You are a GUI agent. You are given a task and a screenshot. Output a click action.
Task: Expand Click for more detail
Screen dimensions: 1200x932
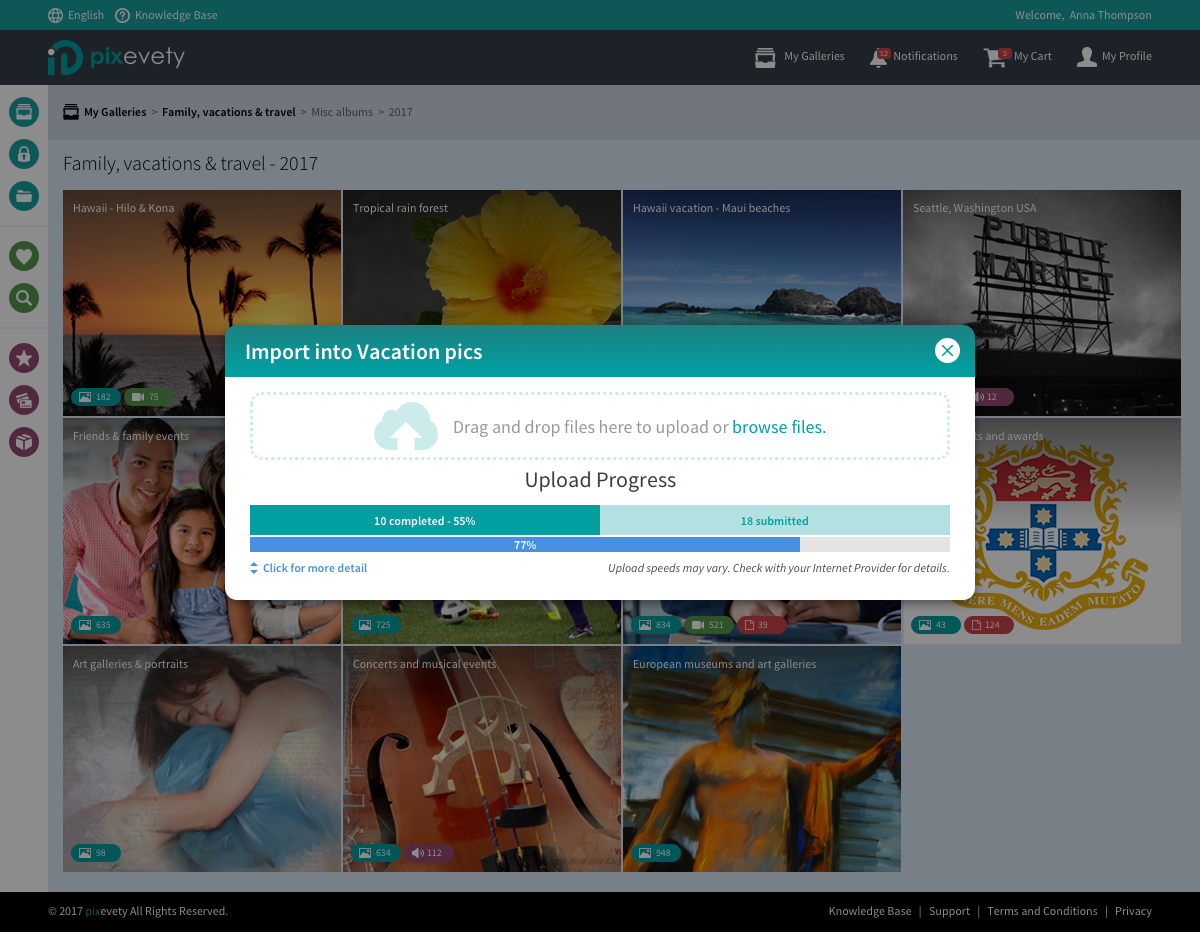309,568
